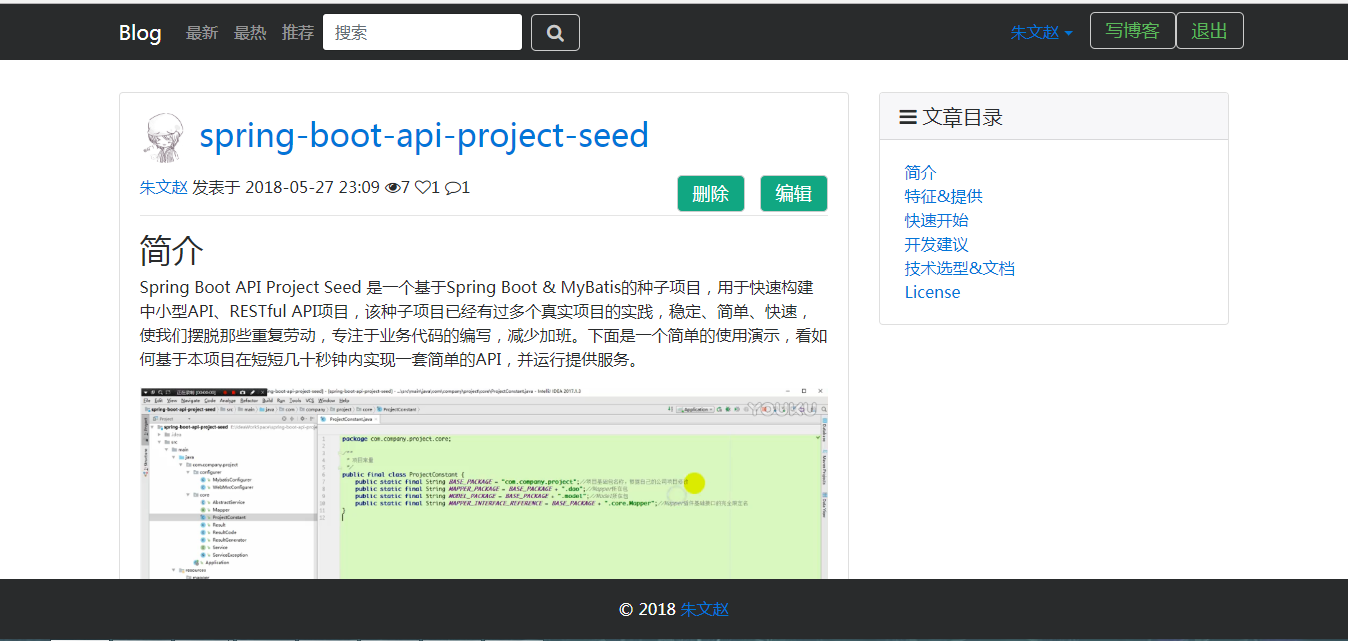
Task: Click the search magnifier icon button
Action: pyautogui.click(x=555, y=32)
